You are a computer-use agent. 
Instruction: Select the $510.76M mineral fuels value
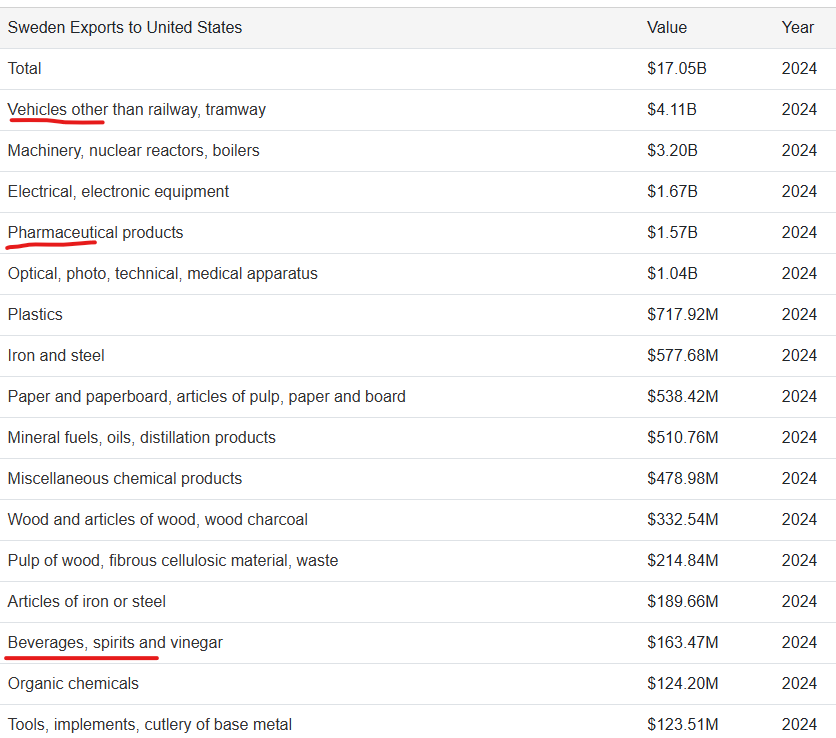pyautogui.click(x=682, y=437)
